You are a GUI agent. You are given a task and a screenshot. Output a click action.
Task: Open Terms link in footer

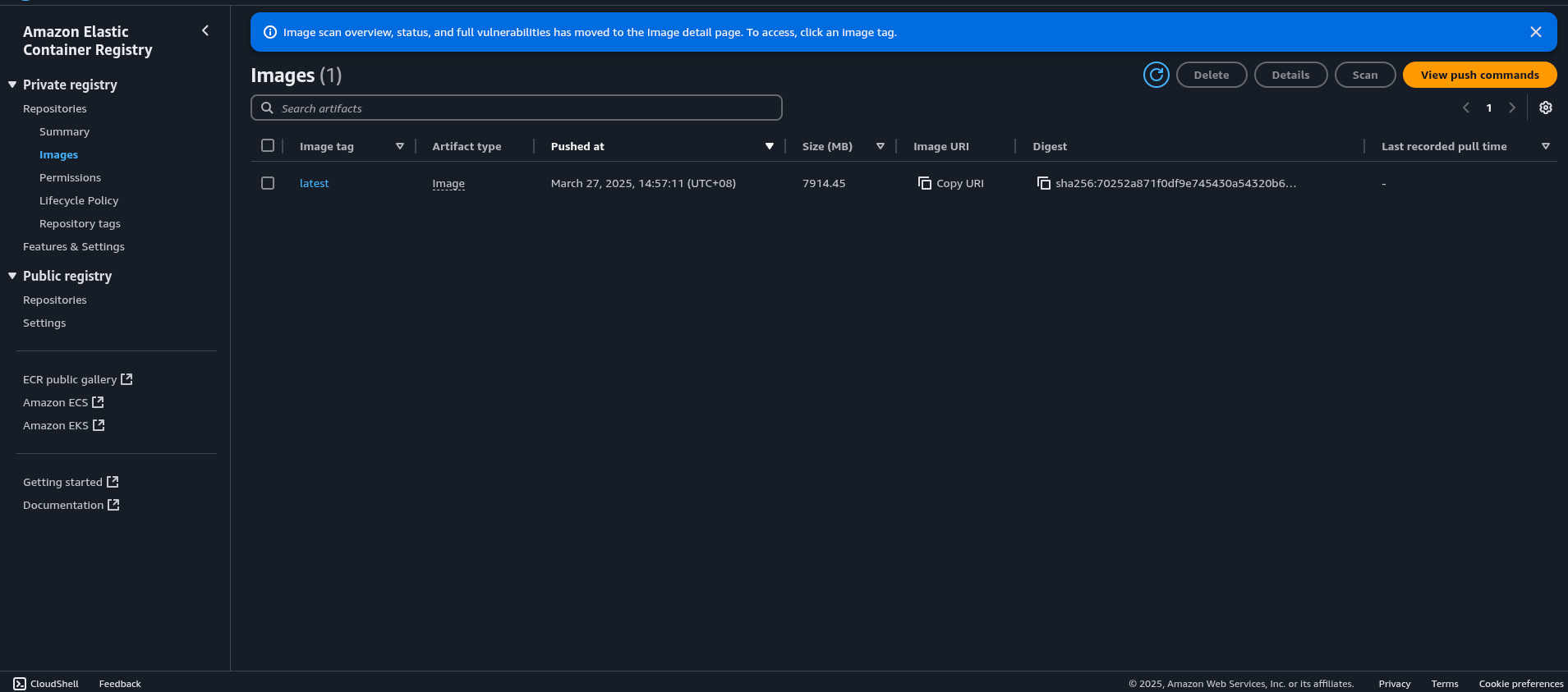(x=1444, y=684)
